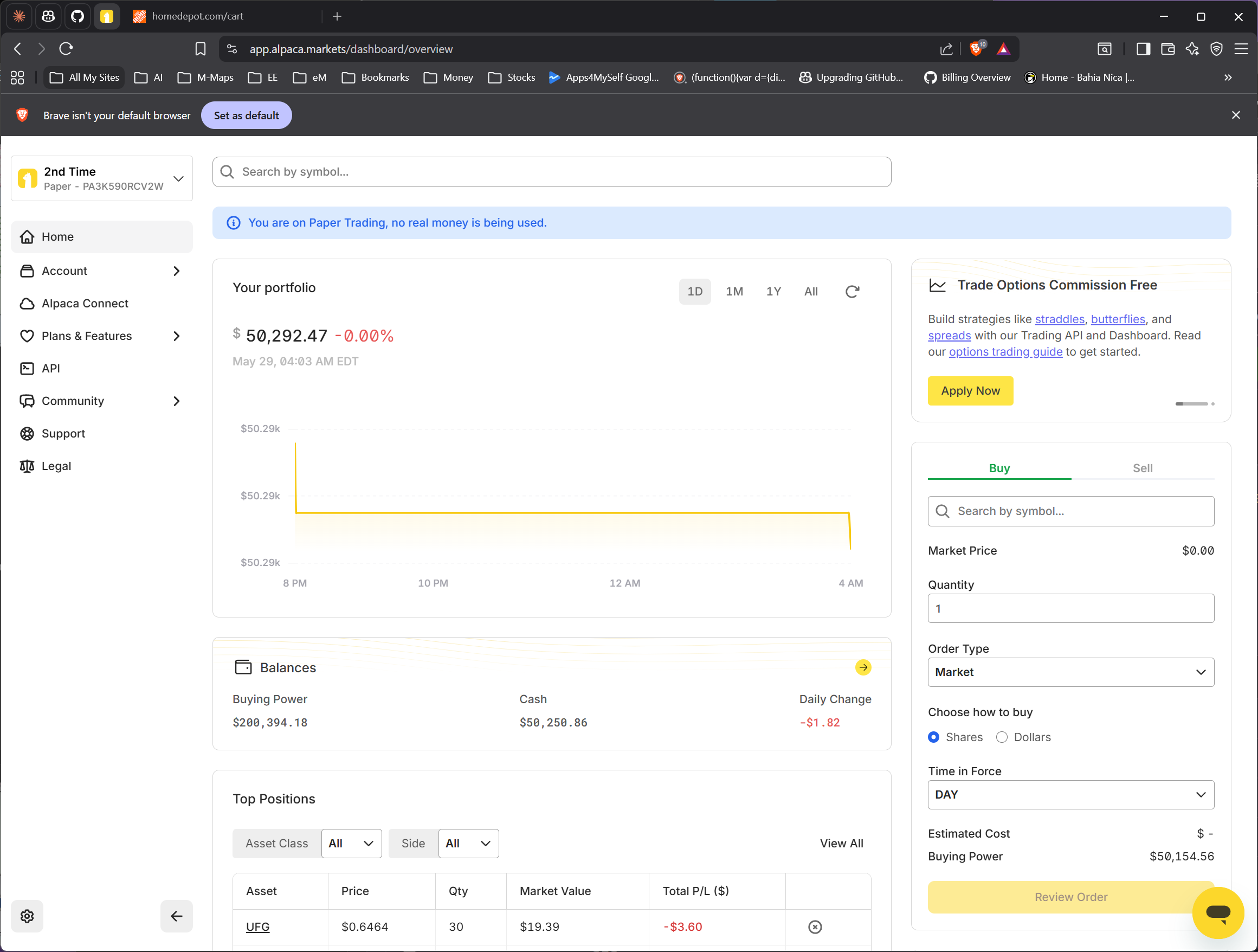The height and width of the screenshot is (952, 1258).
Task: Bookmark this page icon
Action: [x=200, y=49]
